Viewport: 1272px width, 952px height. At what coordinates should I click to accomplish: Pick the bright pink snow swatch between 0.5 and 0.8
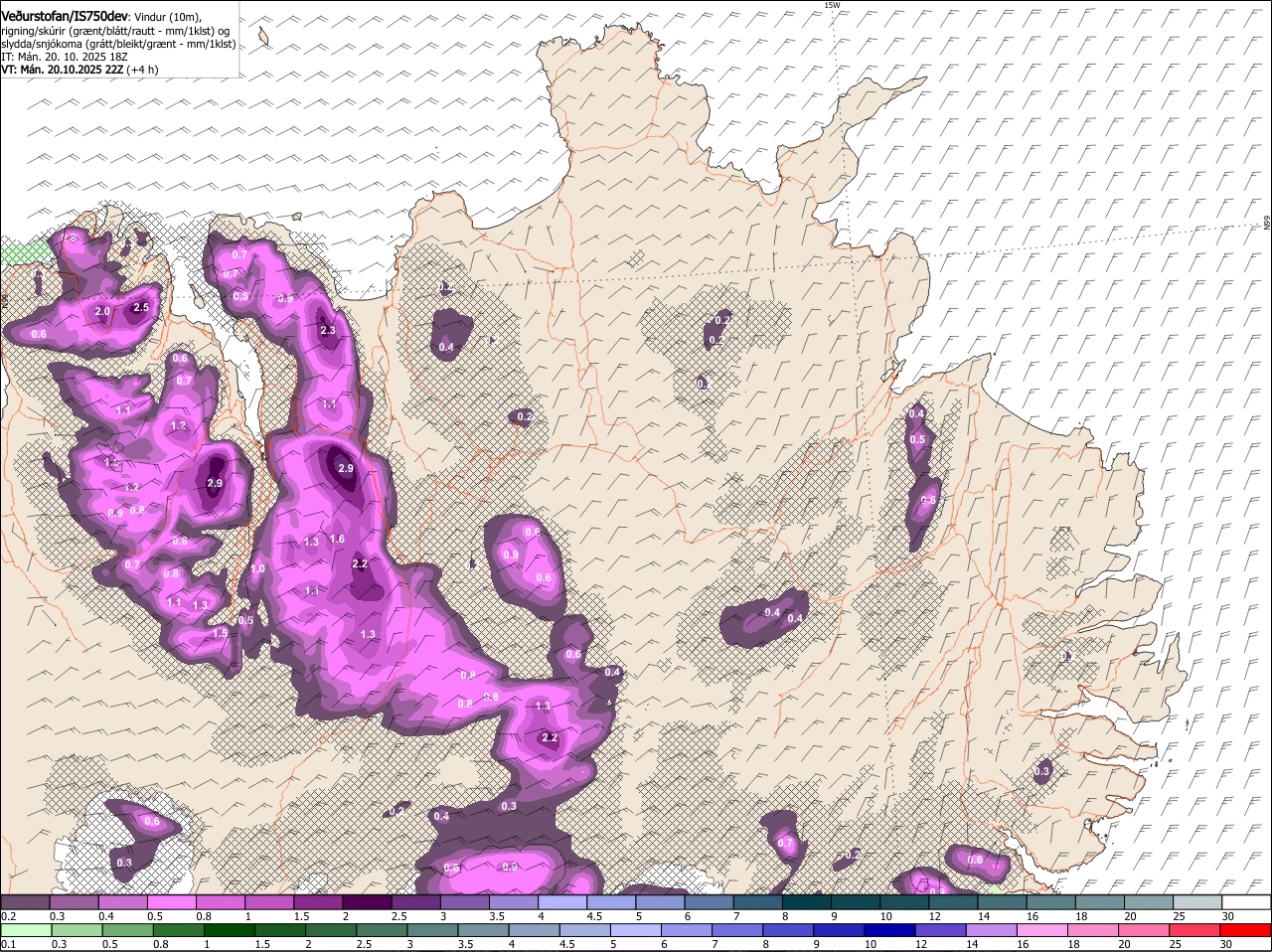point(173,902)
